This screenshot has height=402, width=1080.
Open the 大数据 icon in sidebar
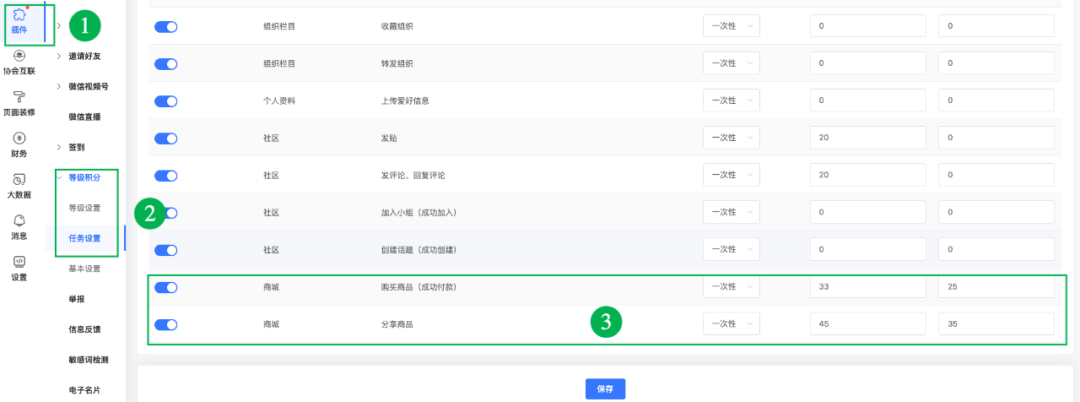(x=19, y=180)
